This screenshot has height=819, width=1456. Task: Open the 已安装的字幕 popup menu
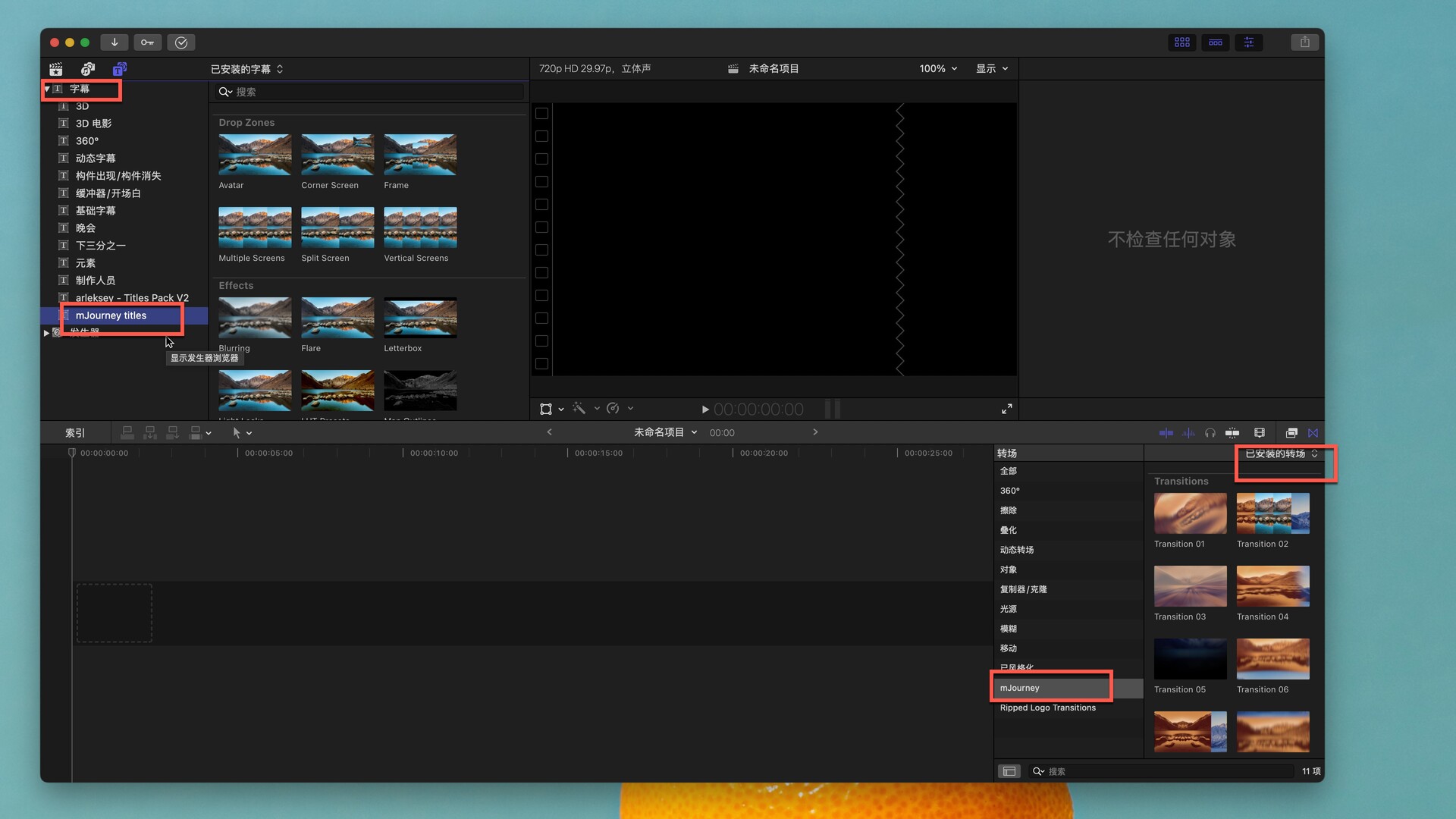click(247, 69)
